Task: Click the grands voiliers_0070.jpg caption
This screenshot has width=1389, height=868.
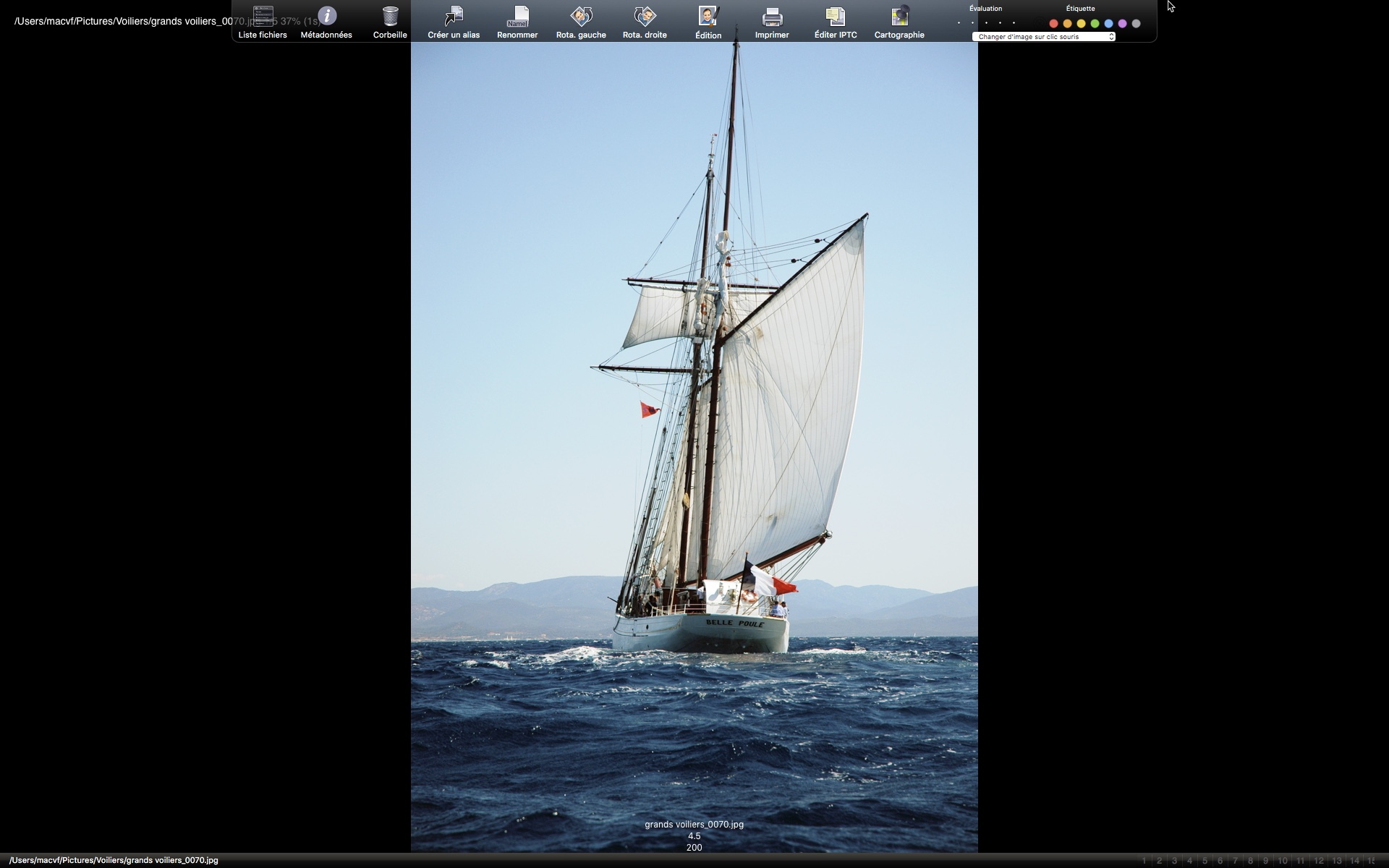Action: click(694, 825)
